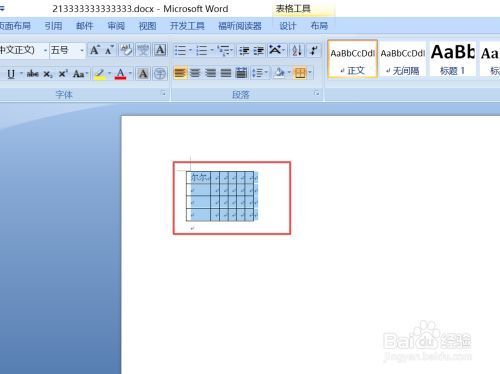Screen dimensions: 500x374
Task: Toggle align text left
Action: pyautogui.click(x=180, y=73)
